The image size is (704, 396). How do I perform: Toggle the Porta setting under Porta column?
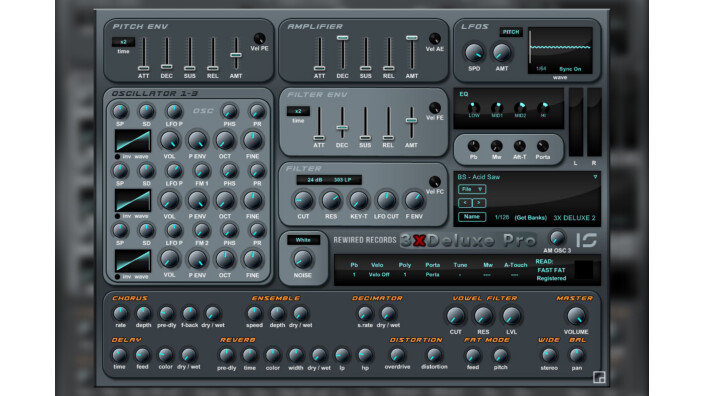(432, 274)
